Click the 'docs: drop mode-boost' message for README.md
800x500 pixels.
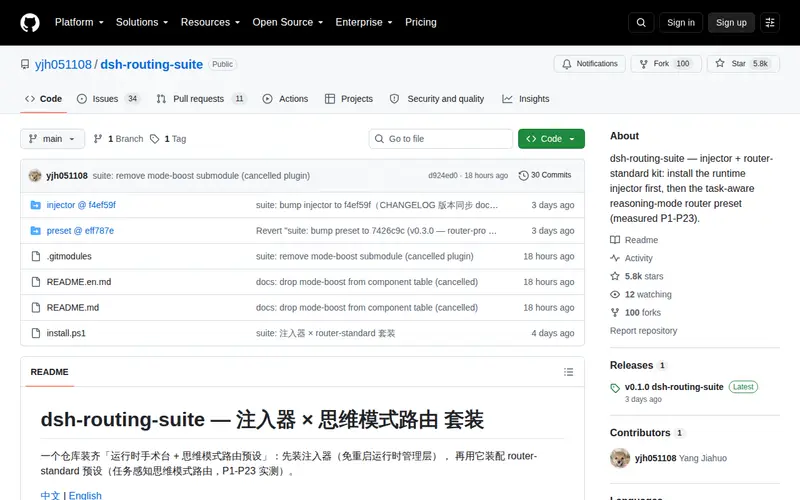pos(367,308)
